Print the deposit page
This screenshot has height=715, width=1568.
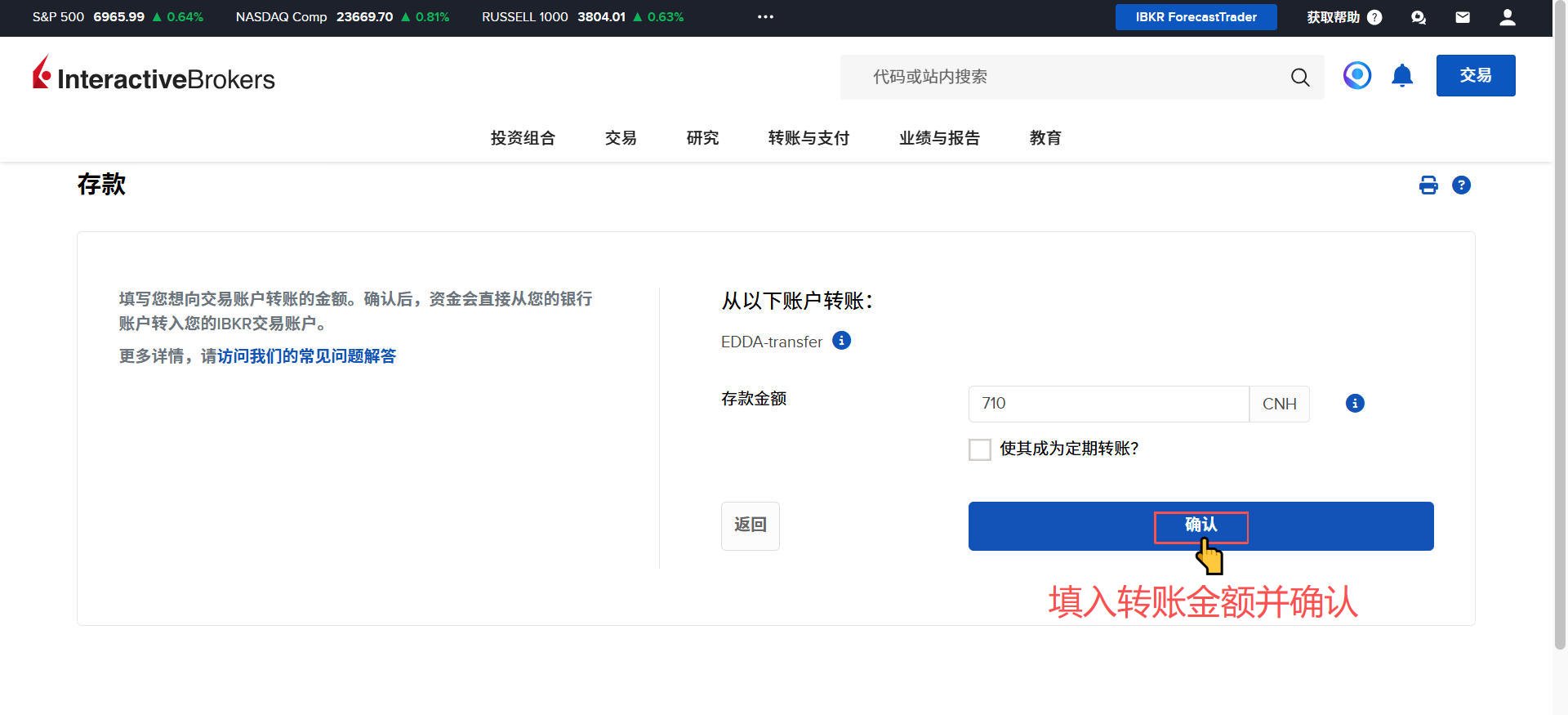pos(1428,185)
